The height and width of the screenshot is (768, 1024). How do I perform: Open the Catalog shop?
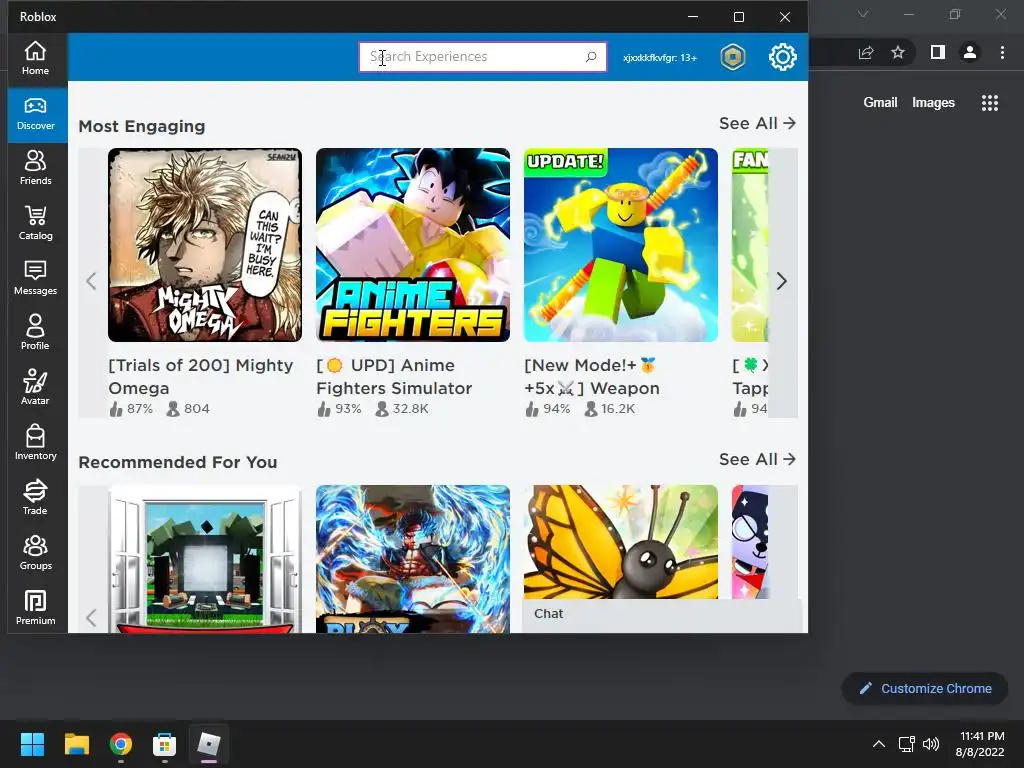[35, 223]
